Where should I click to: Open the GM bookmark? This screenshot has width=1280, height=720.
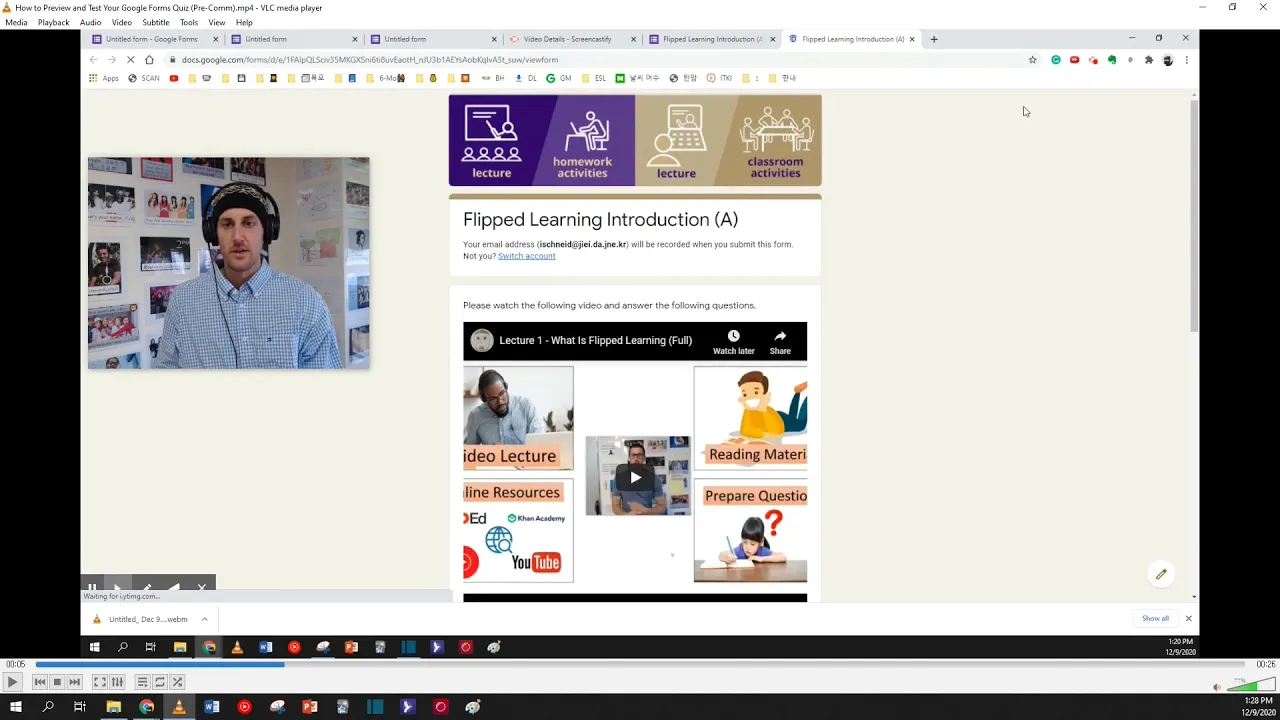559,78
